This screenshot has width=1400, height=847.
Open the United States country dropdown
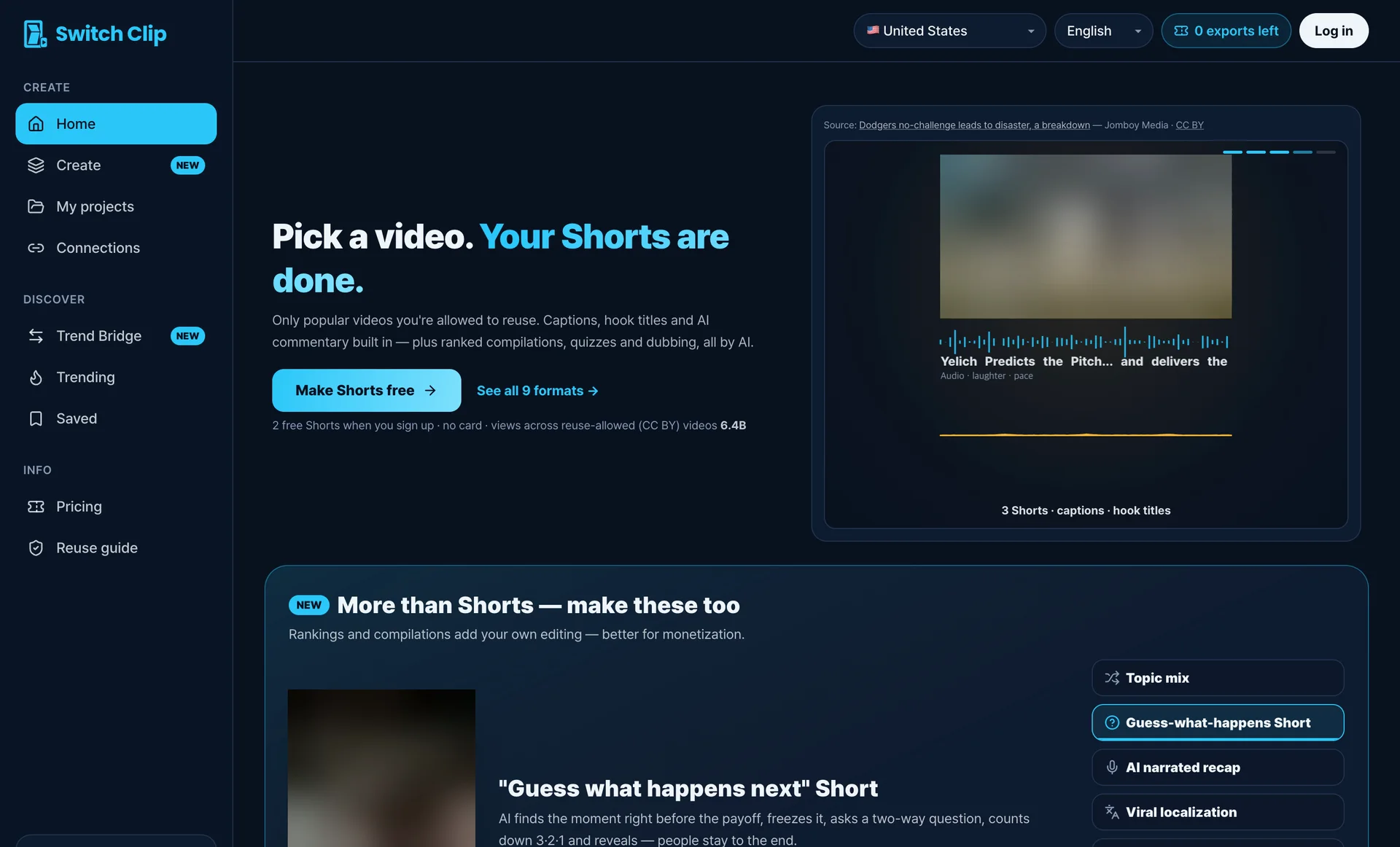coord(949,31)
